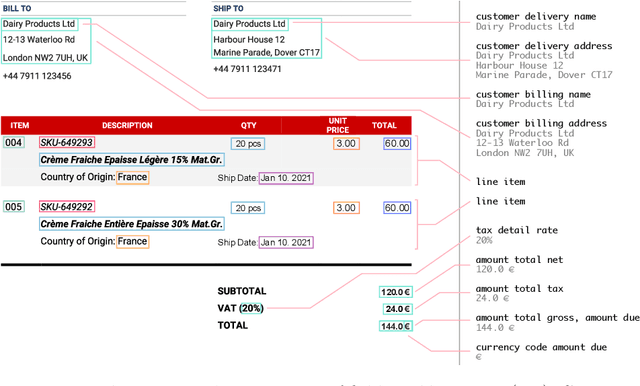The image size is (640, 386).
Task: Click ship date Jan 10. 2021 in row 005
Action: pos(286,242)
